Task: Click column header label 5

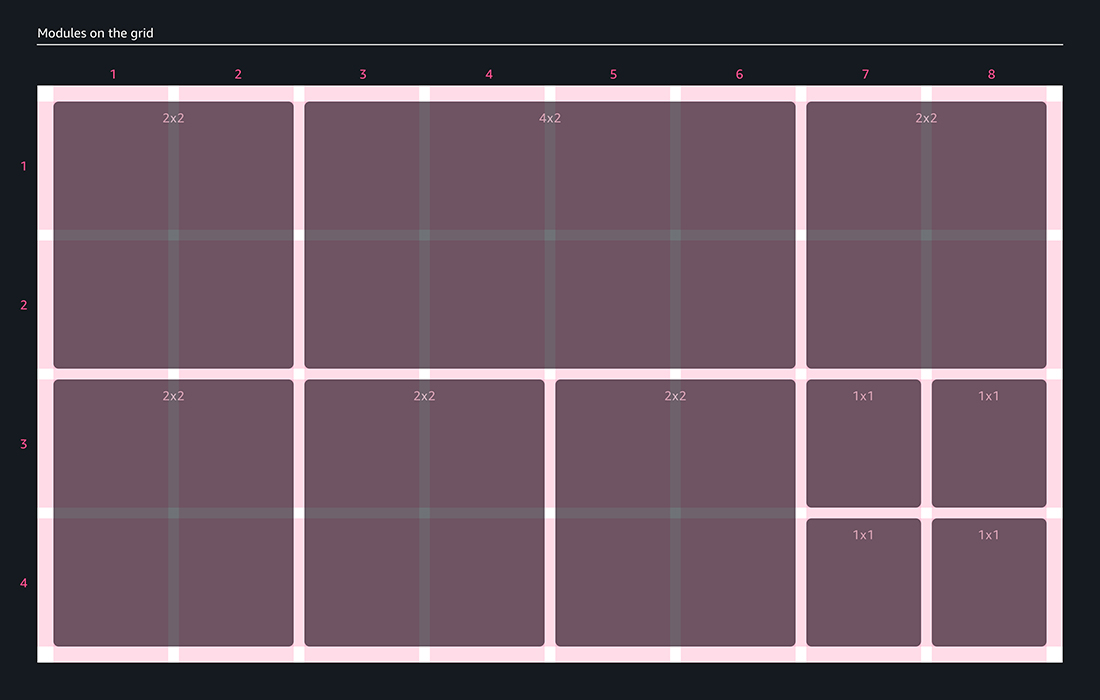Action: click(613, 75)
